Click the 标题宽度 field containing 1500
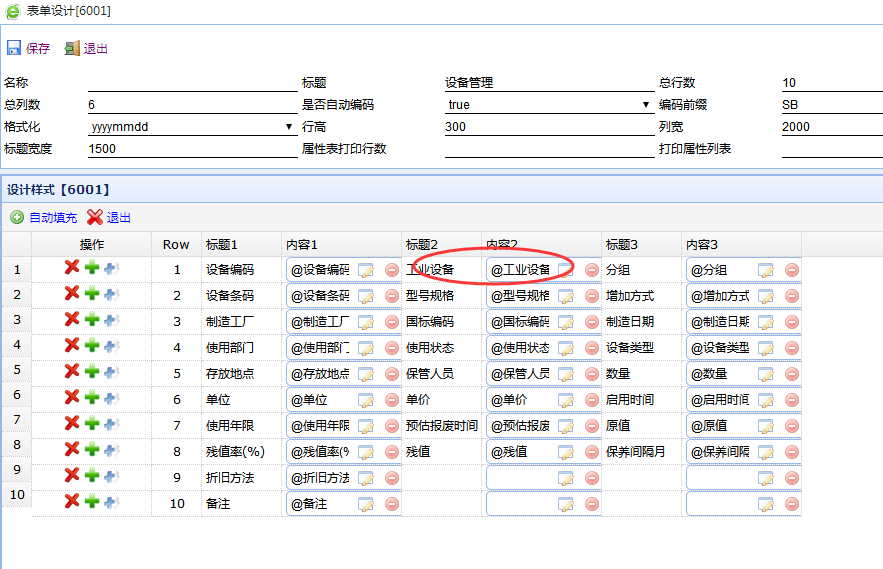Image resolution: width=883 pixels, height=569 pixels. coord(178,149)
